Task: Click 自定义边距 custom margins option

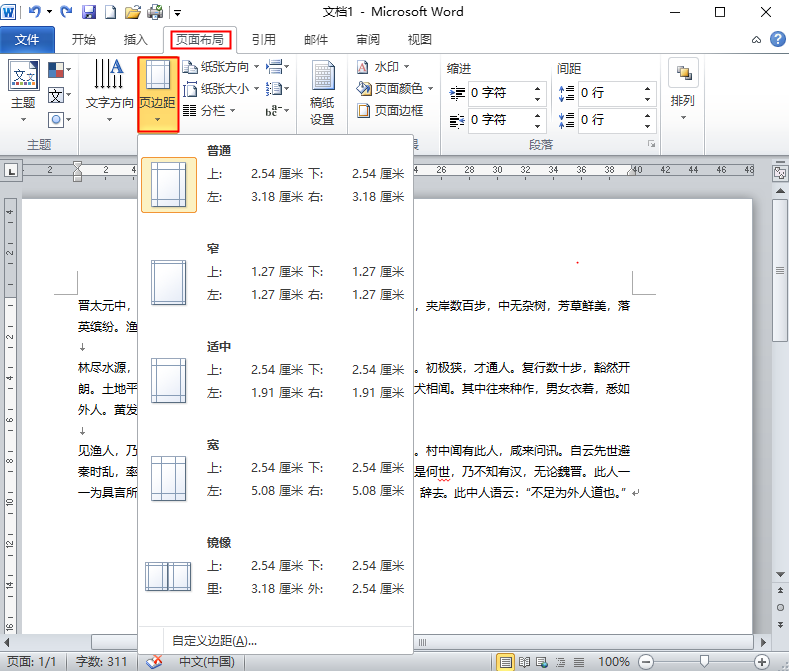Action: [213, 640]
